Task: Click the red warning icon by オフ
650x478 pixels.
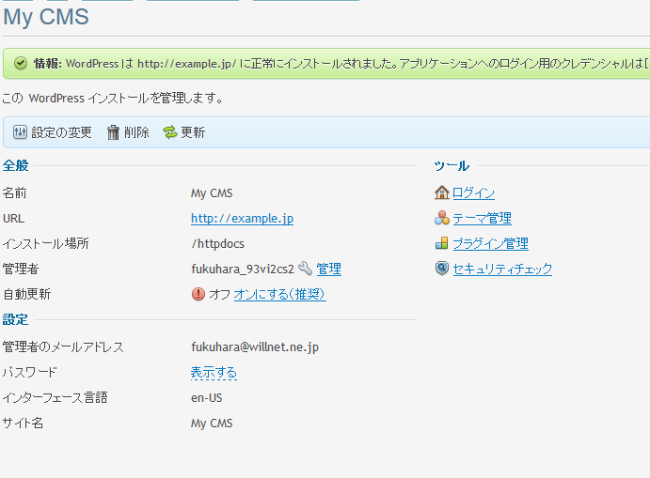Action: point(198,294)
